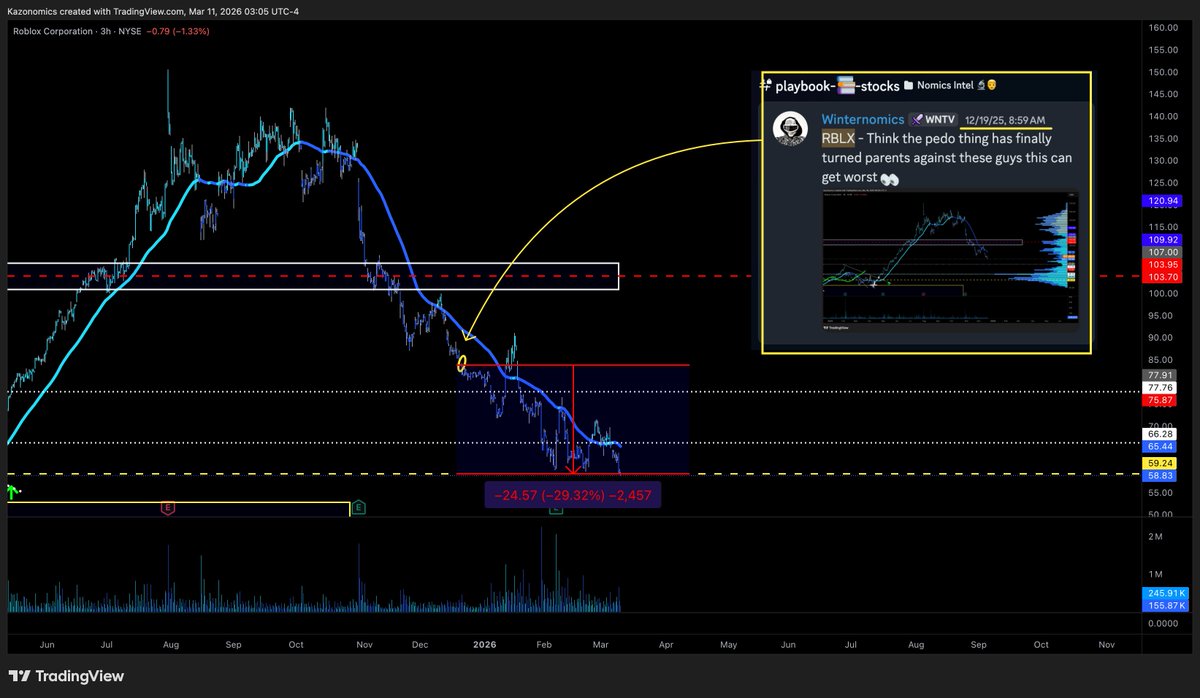Click the Apr label on the time axis
The width and height of the screenshot is (1200, 698).
tap(666, 645)
